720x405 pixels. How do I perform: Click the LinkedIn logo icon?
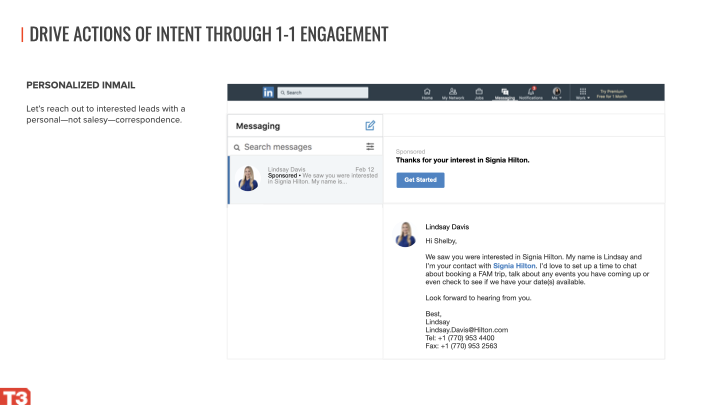click(x=268, y=92)
